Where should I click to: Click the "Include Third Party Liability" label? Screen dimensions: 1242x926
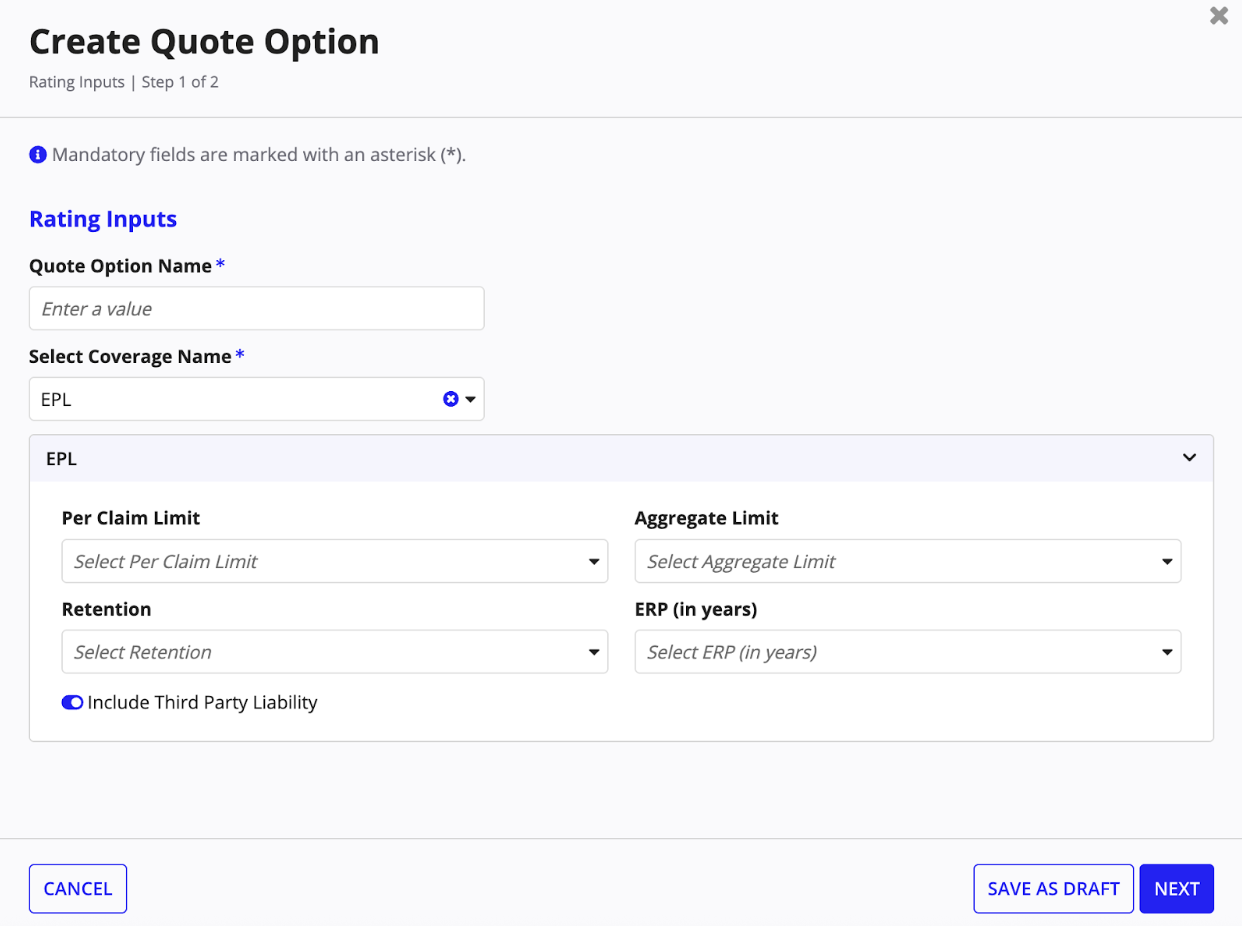(x=203, y=703)
